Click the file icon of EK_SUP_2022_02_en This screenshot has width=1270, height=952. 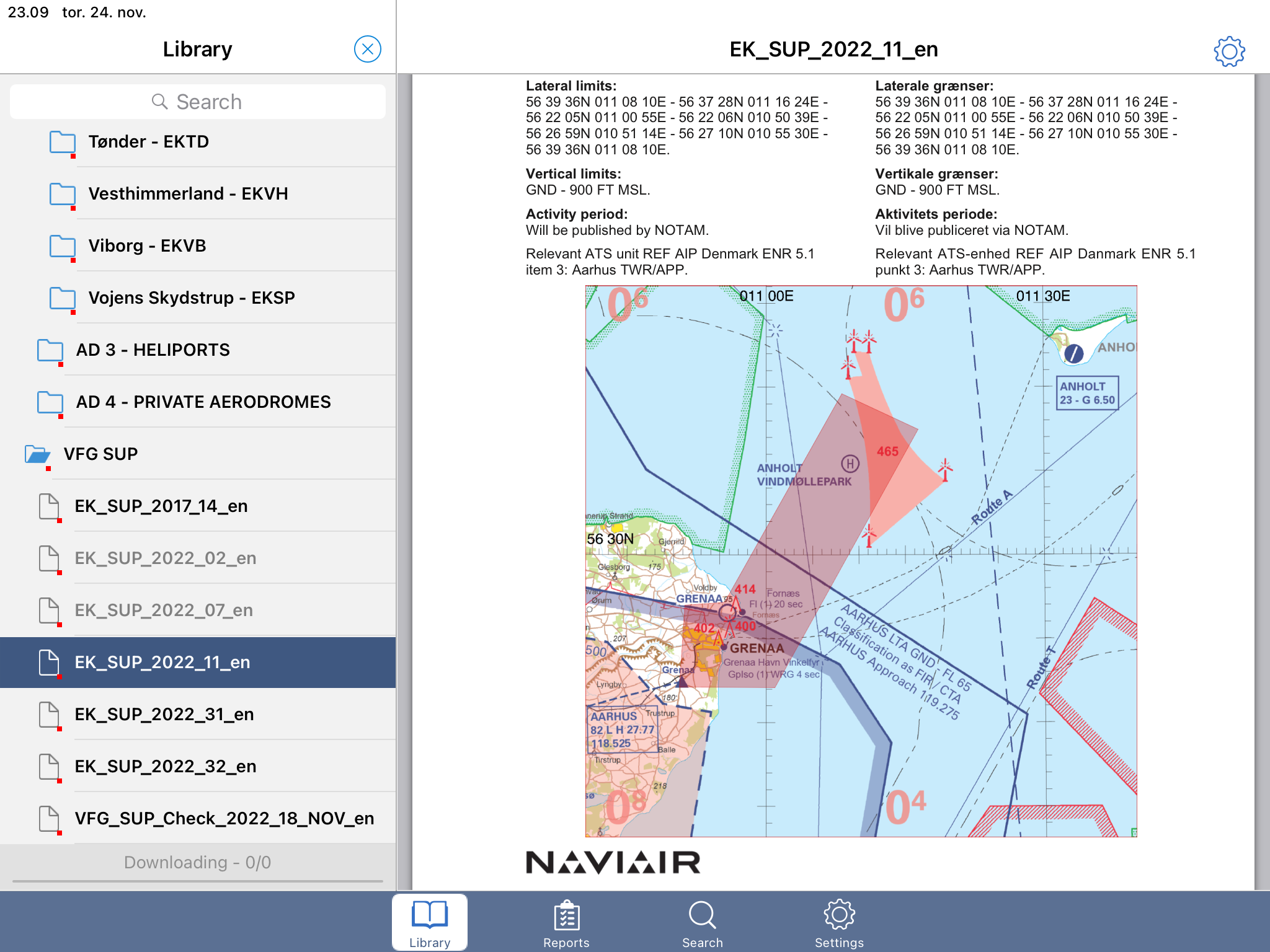pos(49,559)
